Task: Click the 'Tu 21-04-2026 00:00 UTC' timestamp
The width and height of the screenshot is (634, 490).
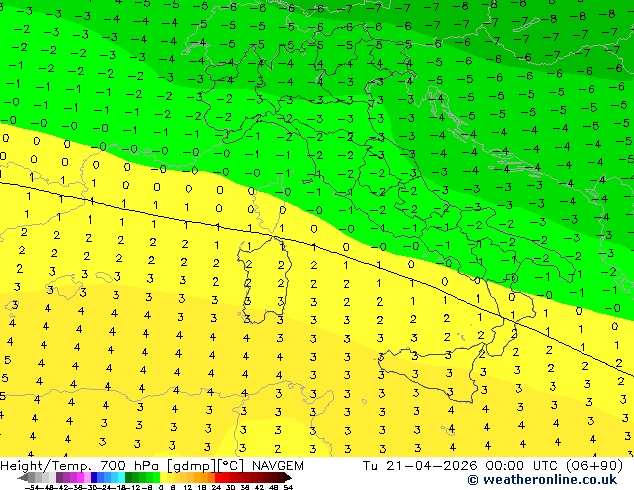Action: pyautogui.click(x=460, y=466)
